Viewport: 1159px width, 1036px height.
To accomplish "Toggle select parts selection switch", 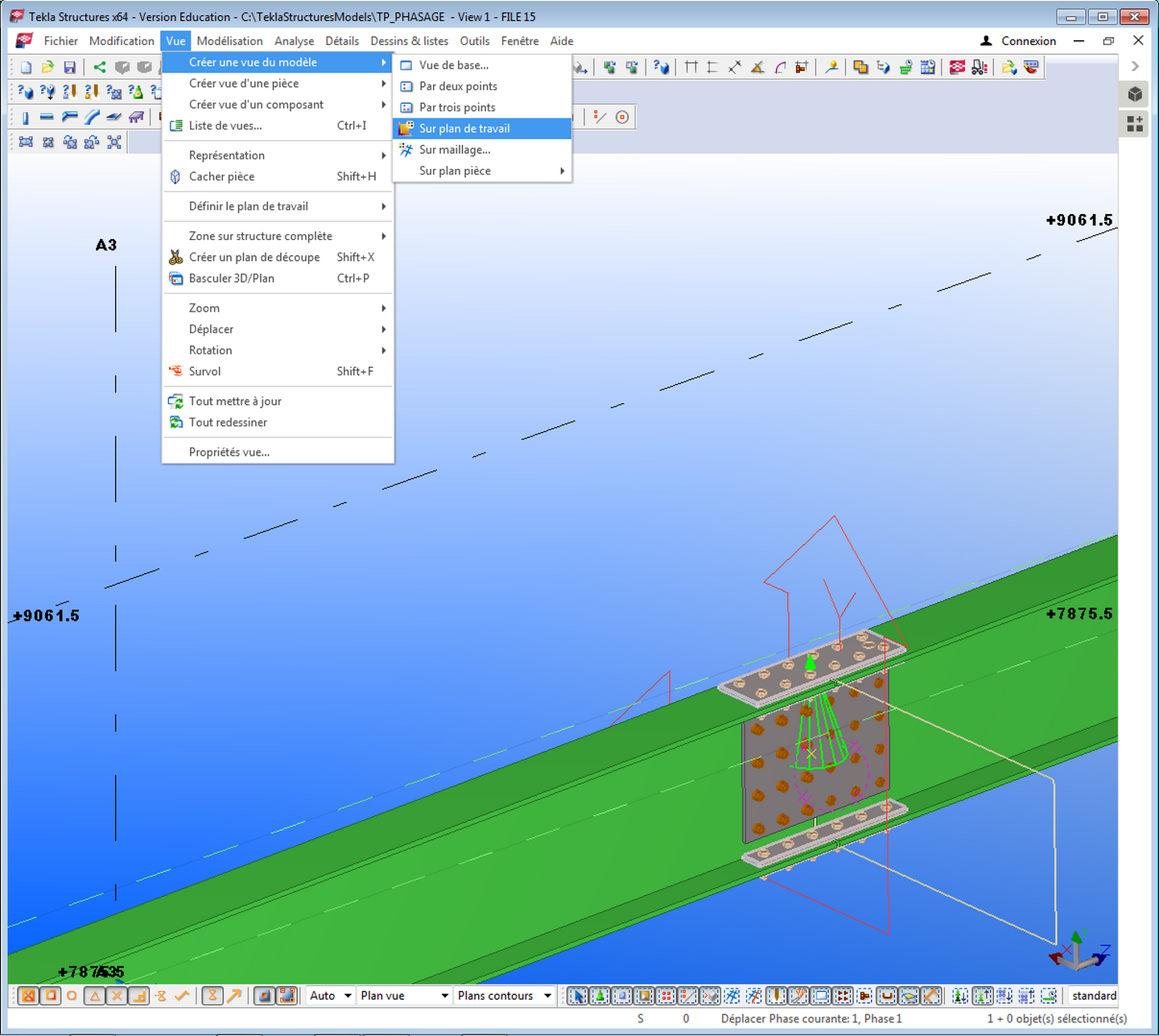I will [622, 996].
